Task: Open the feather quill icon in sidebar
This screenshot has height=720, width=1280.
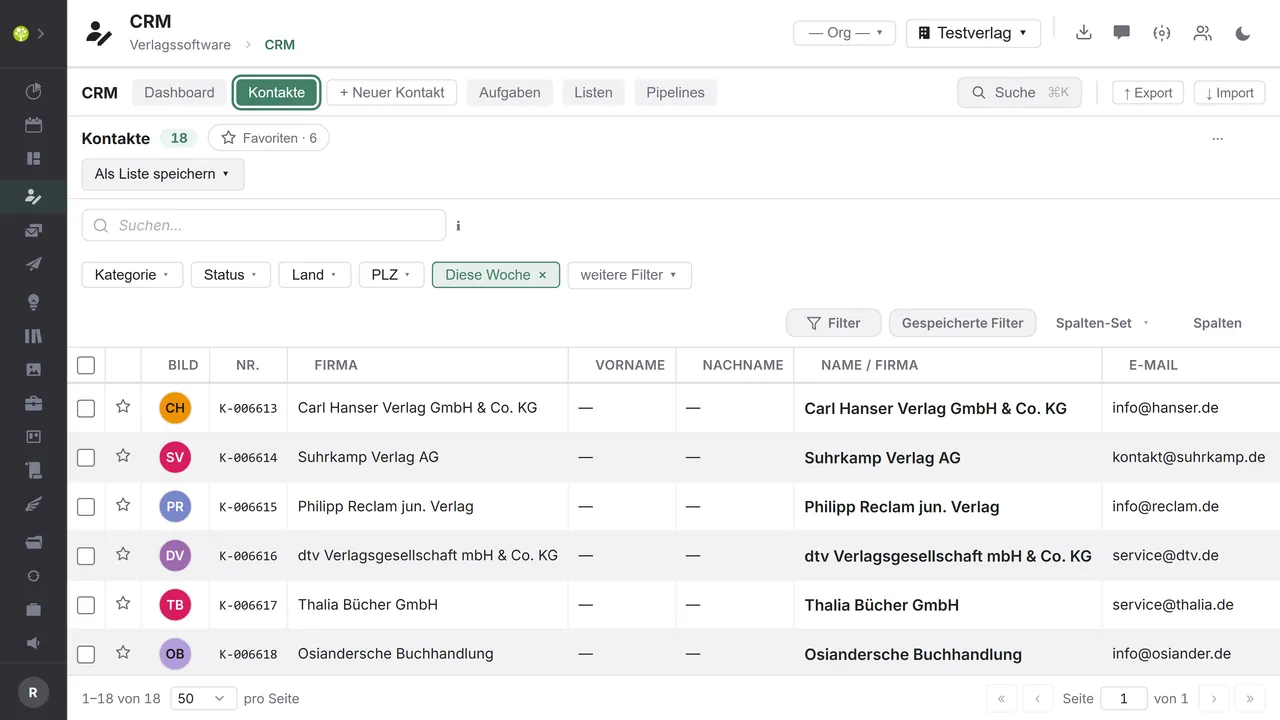Action: pyautogui.click(x=33, y=503)
